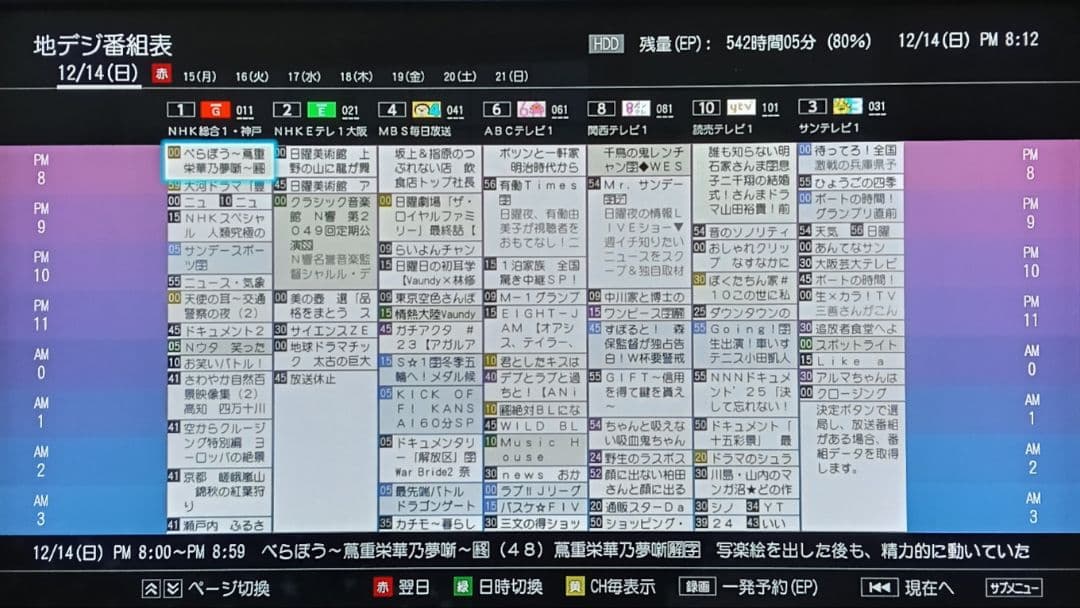Click the ページ切換 up arrow icon
Viewport: 1080px width, 608px height.
pos(150,588)
